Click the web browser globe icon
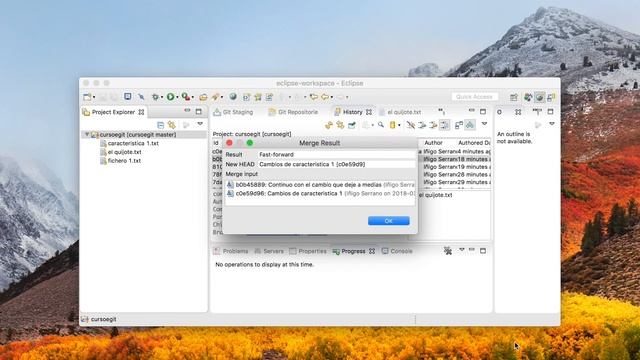The image size is (640, 360). coord(233,97)
